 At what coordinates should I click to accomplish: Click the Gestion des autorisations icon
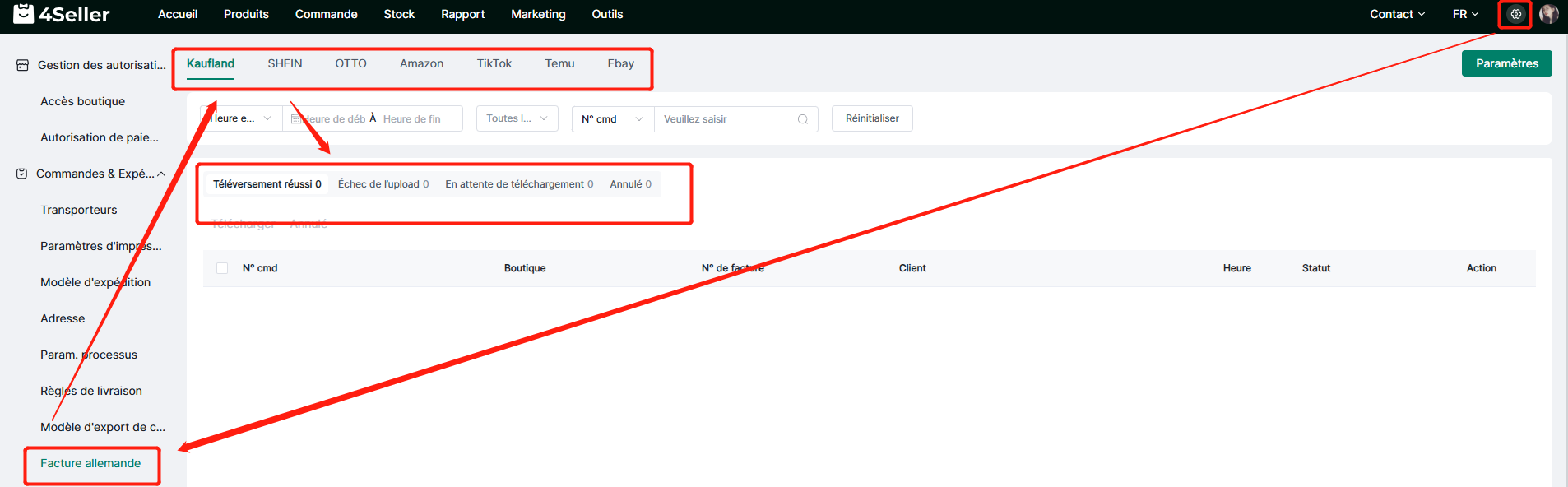pos(23,65)
